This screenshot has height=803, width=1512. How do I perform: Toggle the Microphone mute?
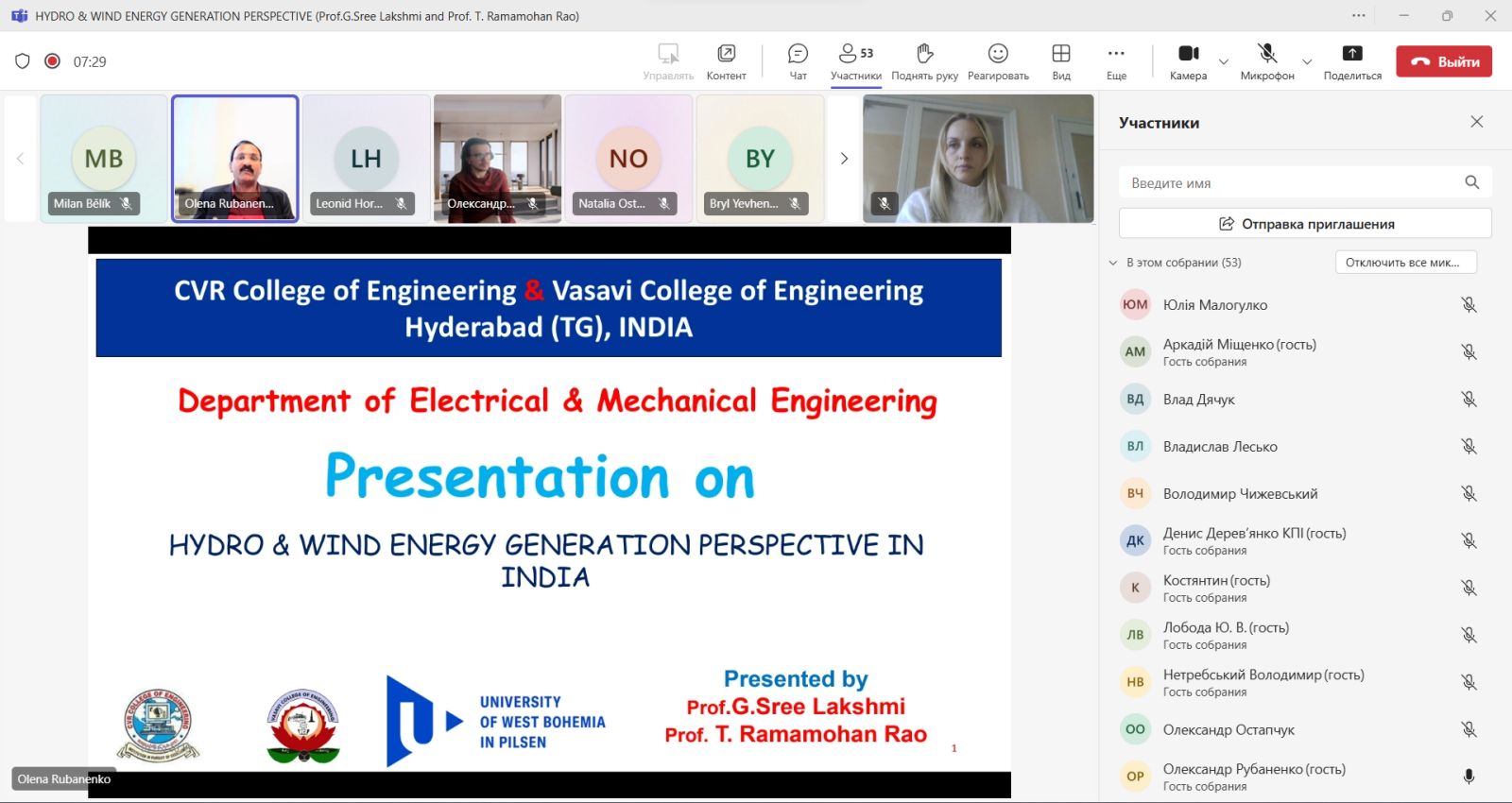point(1267,61)
